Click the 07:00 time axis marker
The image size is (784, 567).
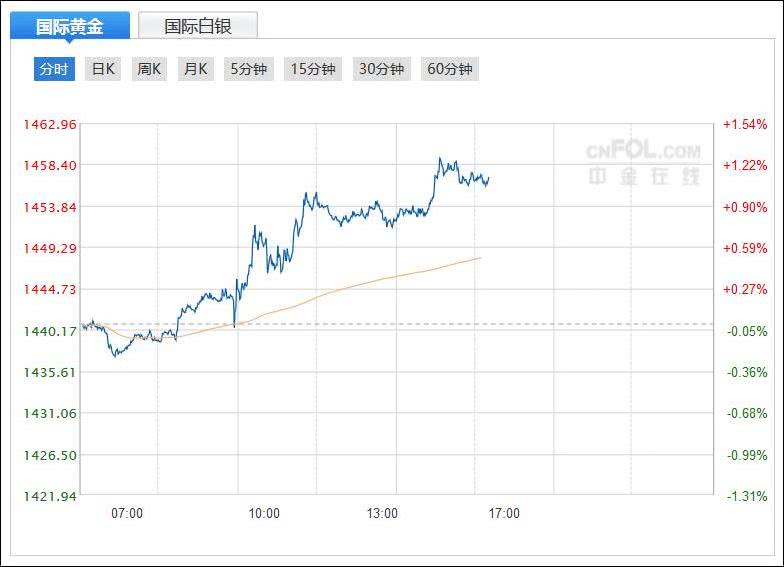click(x=127, y=514)
